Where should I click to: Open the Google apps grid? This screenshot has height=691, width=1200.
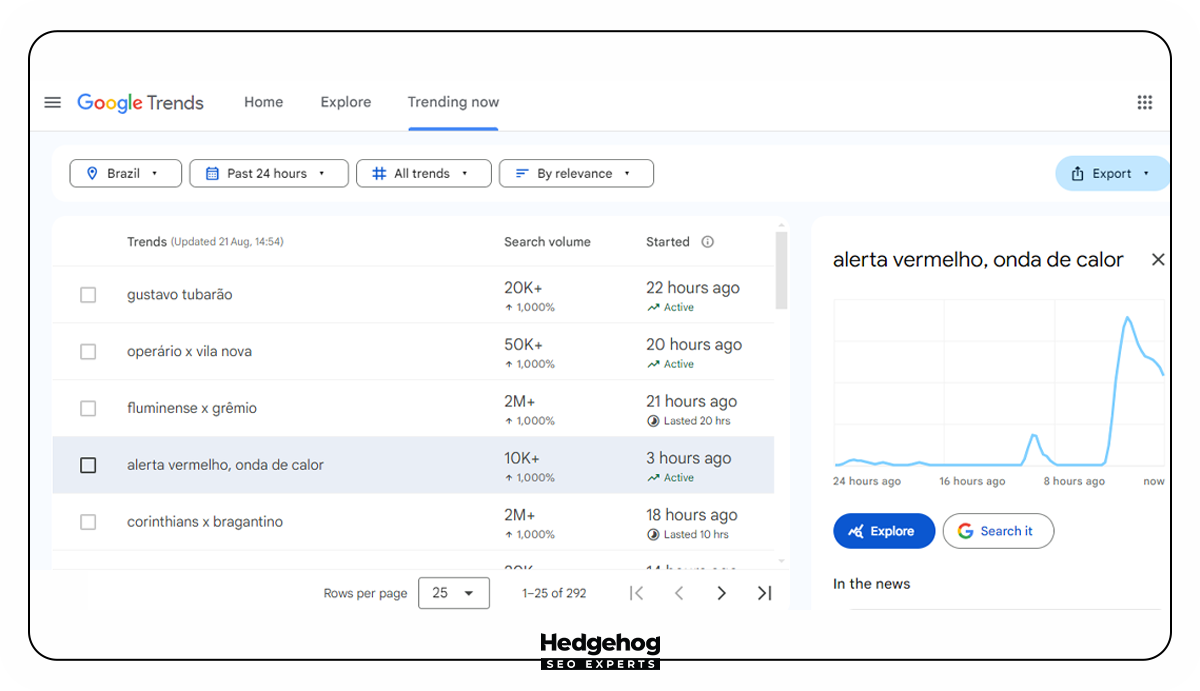point(1145,102)
